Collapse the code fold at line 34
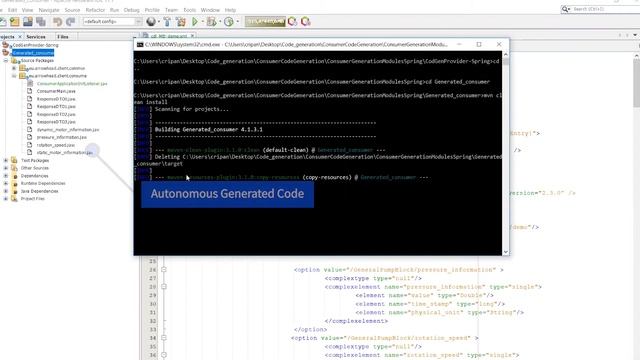640x360 pixels. click(164, 338)
